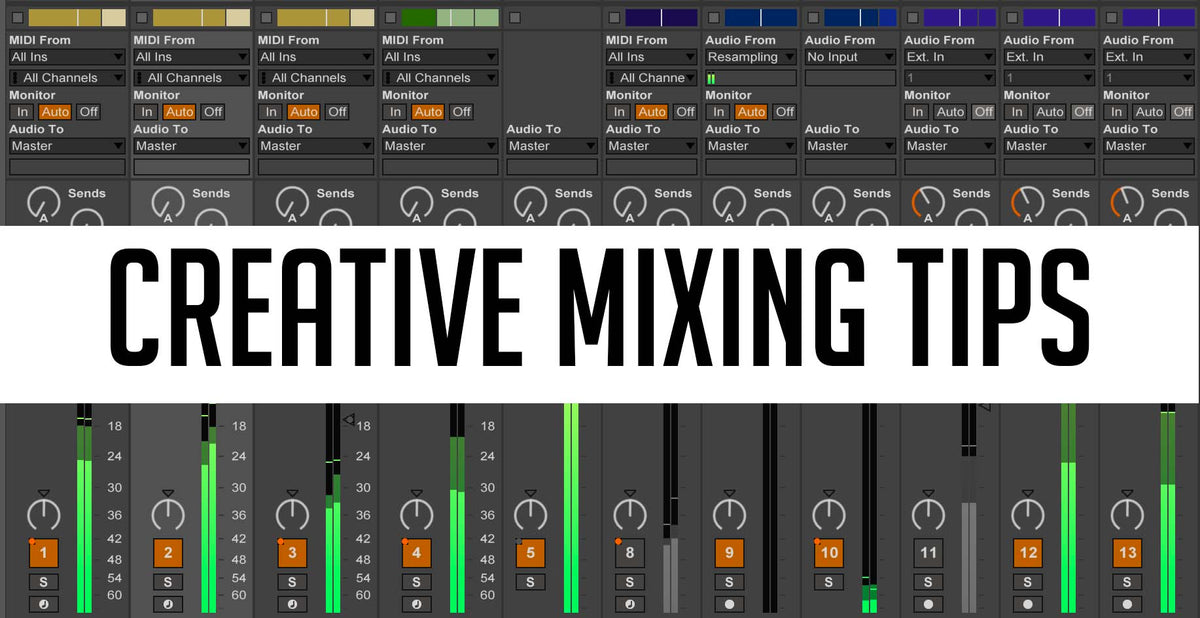Screen dimensions: 1200x618
Task: Click the clip stop square in track 5's column
Action: pyautogui.click(x=515, y=17)
